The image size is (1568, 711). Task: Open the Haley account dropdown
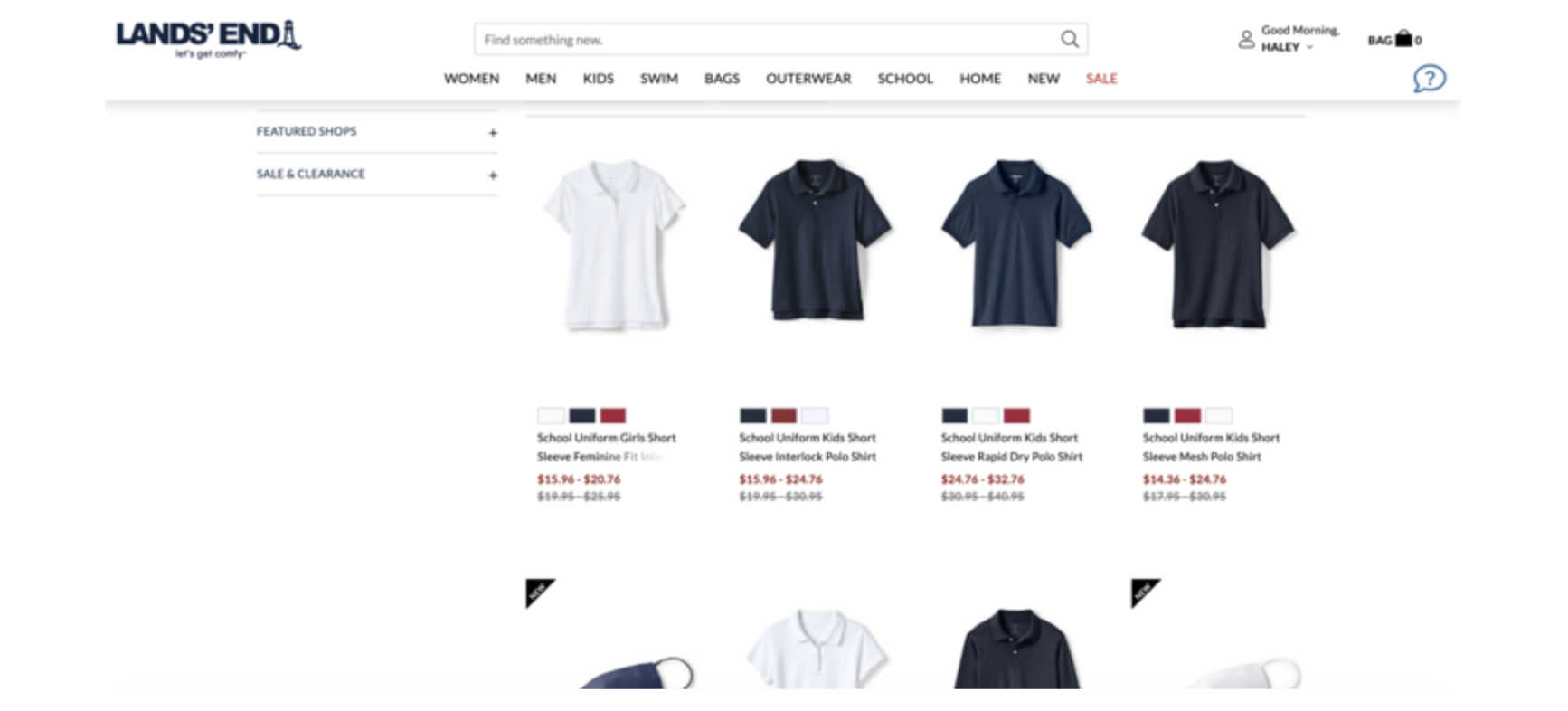1288,47
